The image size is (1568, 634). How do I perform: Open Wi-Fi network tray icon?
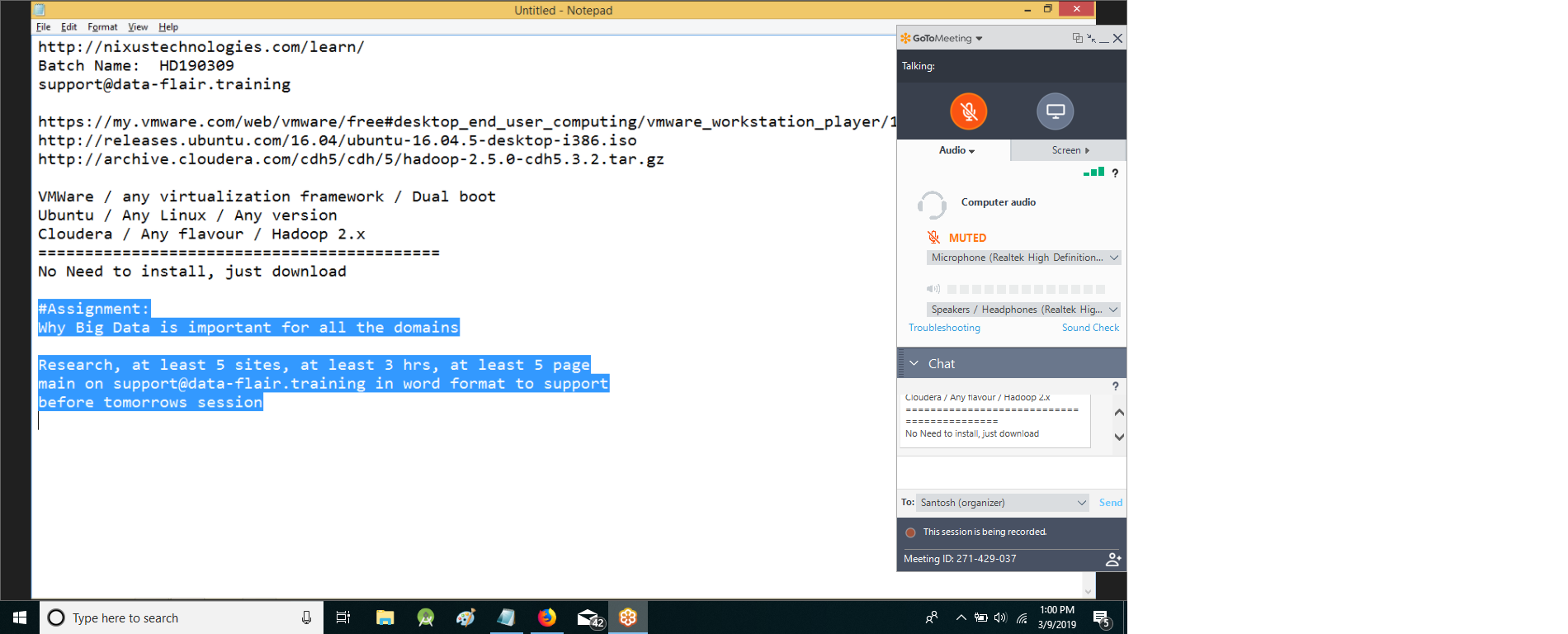coord(1022,617)
